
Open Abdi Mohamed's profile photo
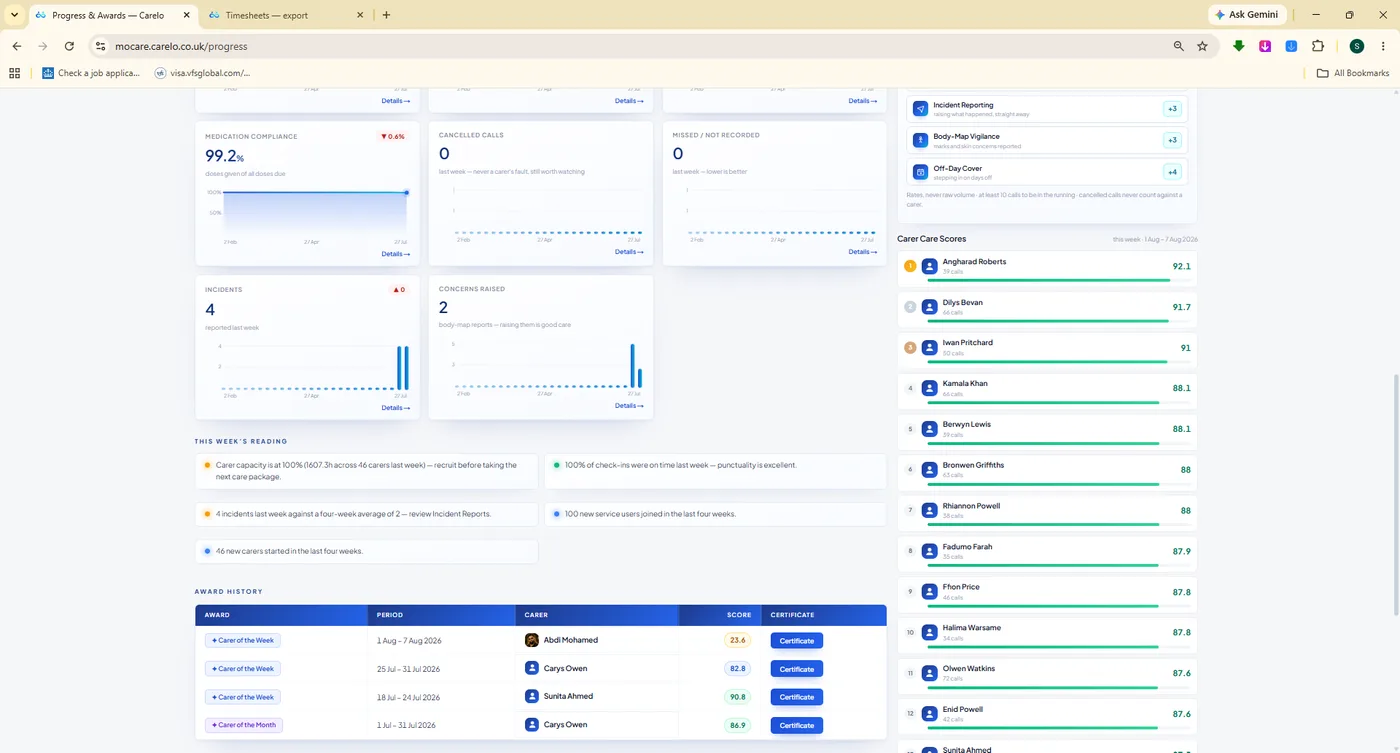532,640
